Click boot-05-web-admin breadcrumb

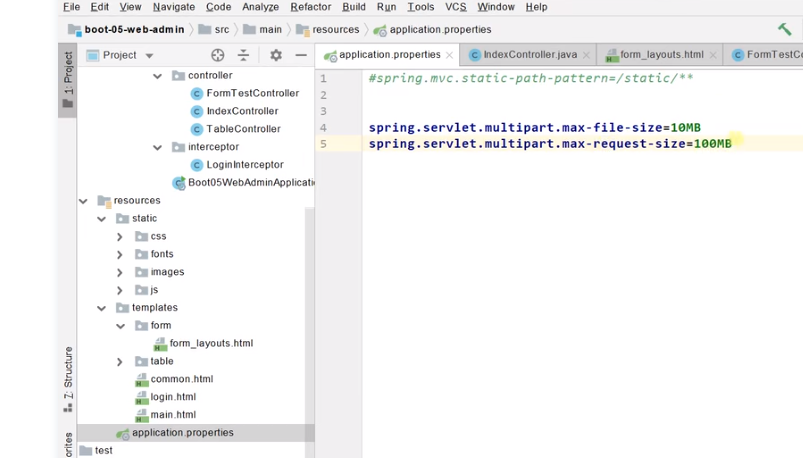pos(126,30)
